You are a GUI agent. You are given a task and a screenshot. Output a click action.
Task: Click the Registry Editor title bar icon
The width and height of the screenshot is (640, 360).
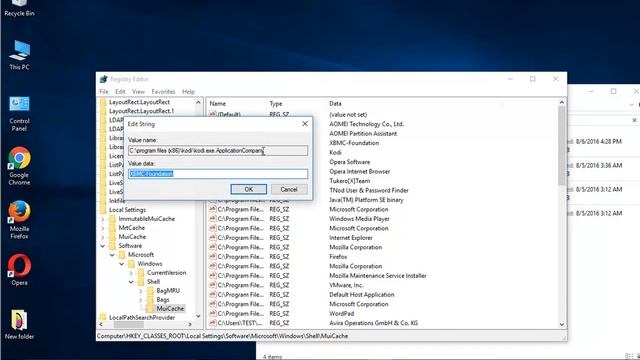[x=104, y=79]
